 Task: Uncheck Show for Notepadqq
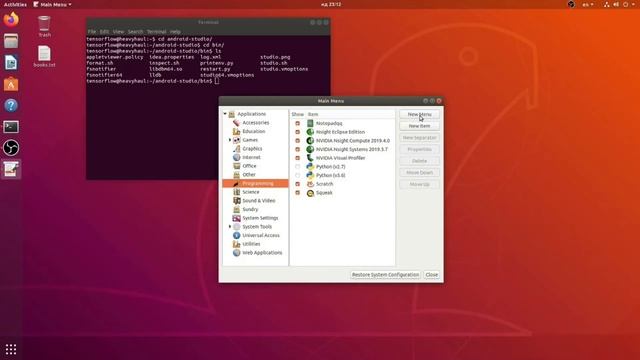(298, 123)
